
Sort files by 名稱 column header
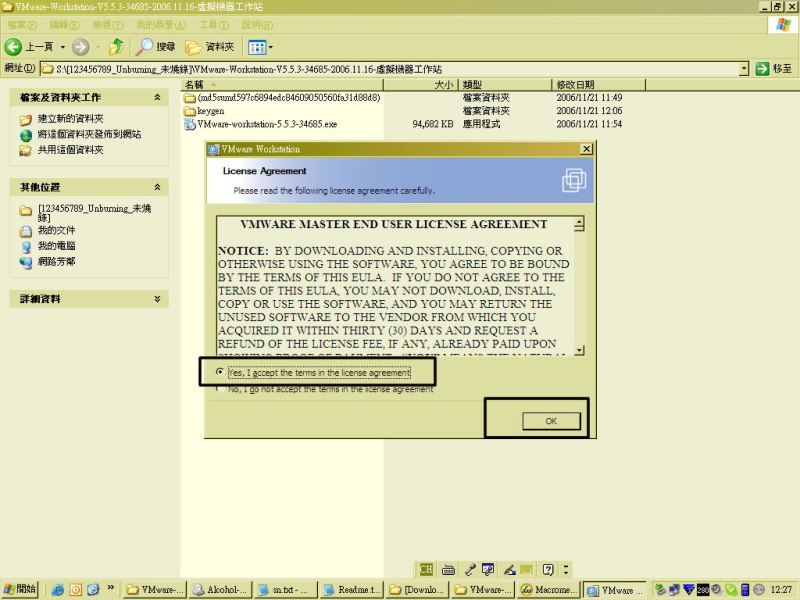coord(282,84)
